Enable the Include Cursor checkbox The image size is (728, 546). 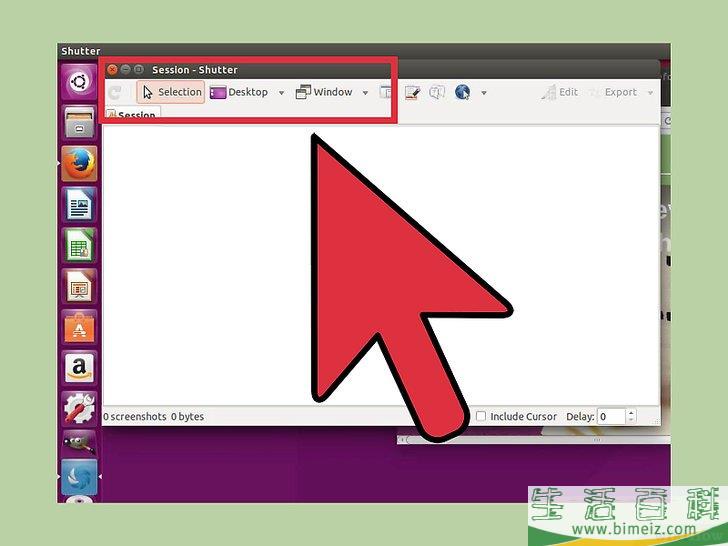click(481, 416)
